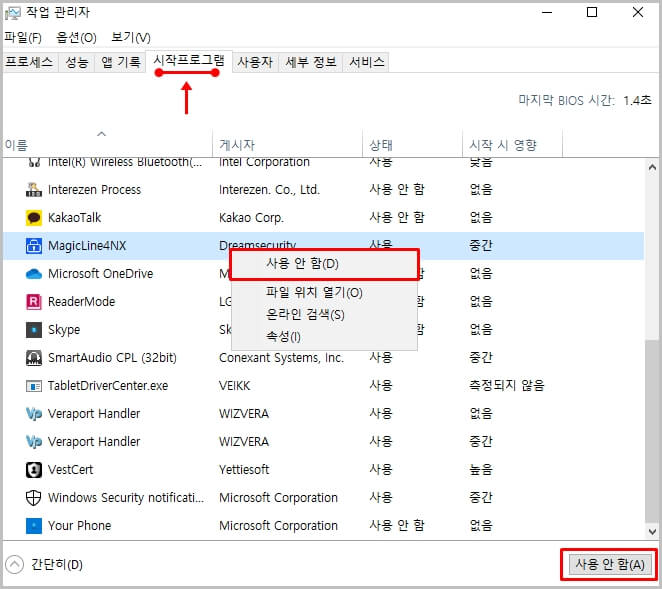Click the VestCert app icon
Screen dimensions: 662x589
tap(34, 470)
